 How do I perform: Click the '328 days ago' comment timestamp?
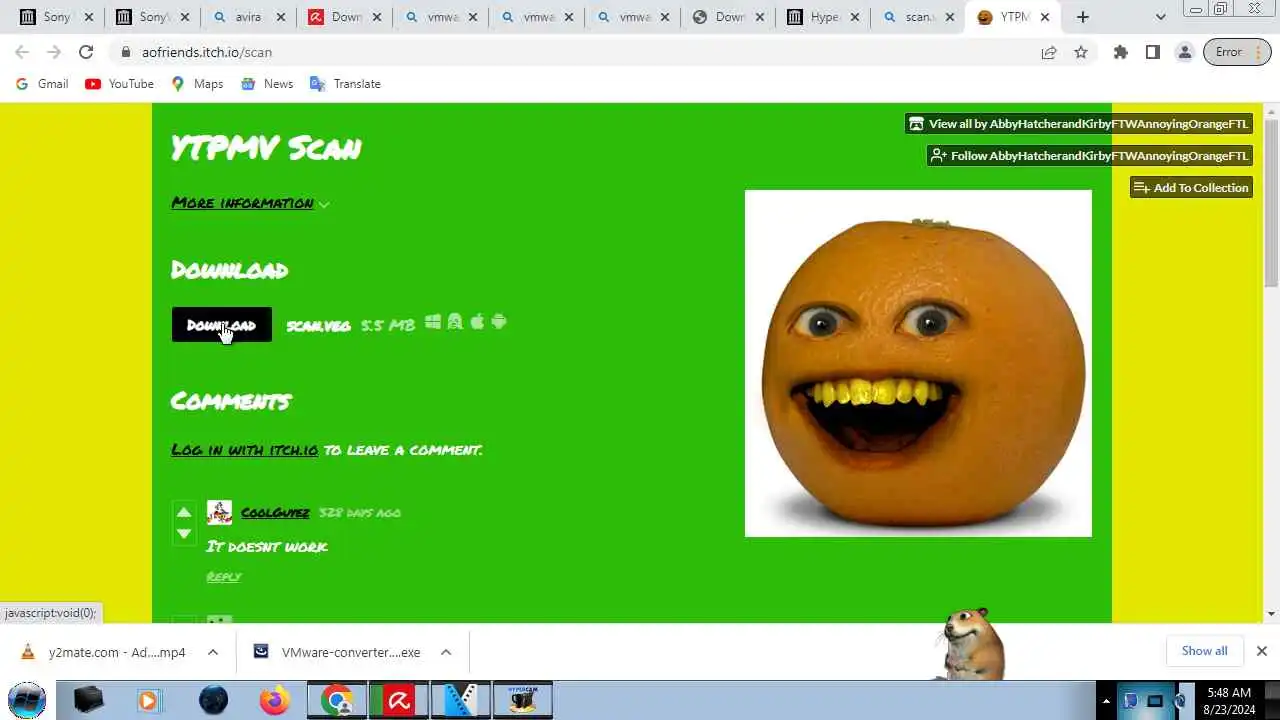[360, 512]
